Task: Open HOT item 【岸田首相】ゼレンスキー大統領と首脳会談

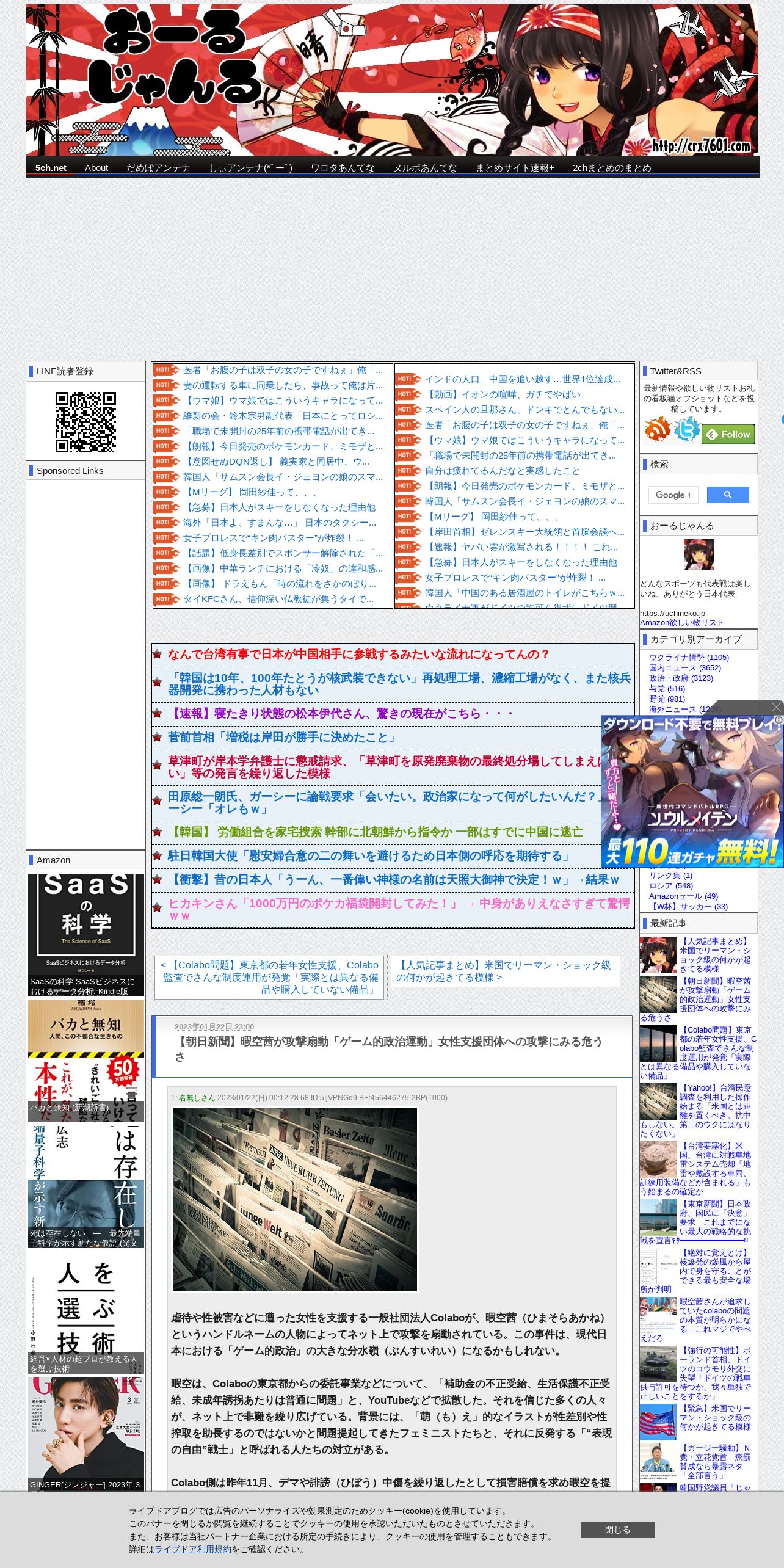Action: tap(524, 532)
